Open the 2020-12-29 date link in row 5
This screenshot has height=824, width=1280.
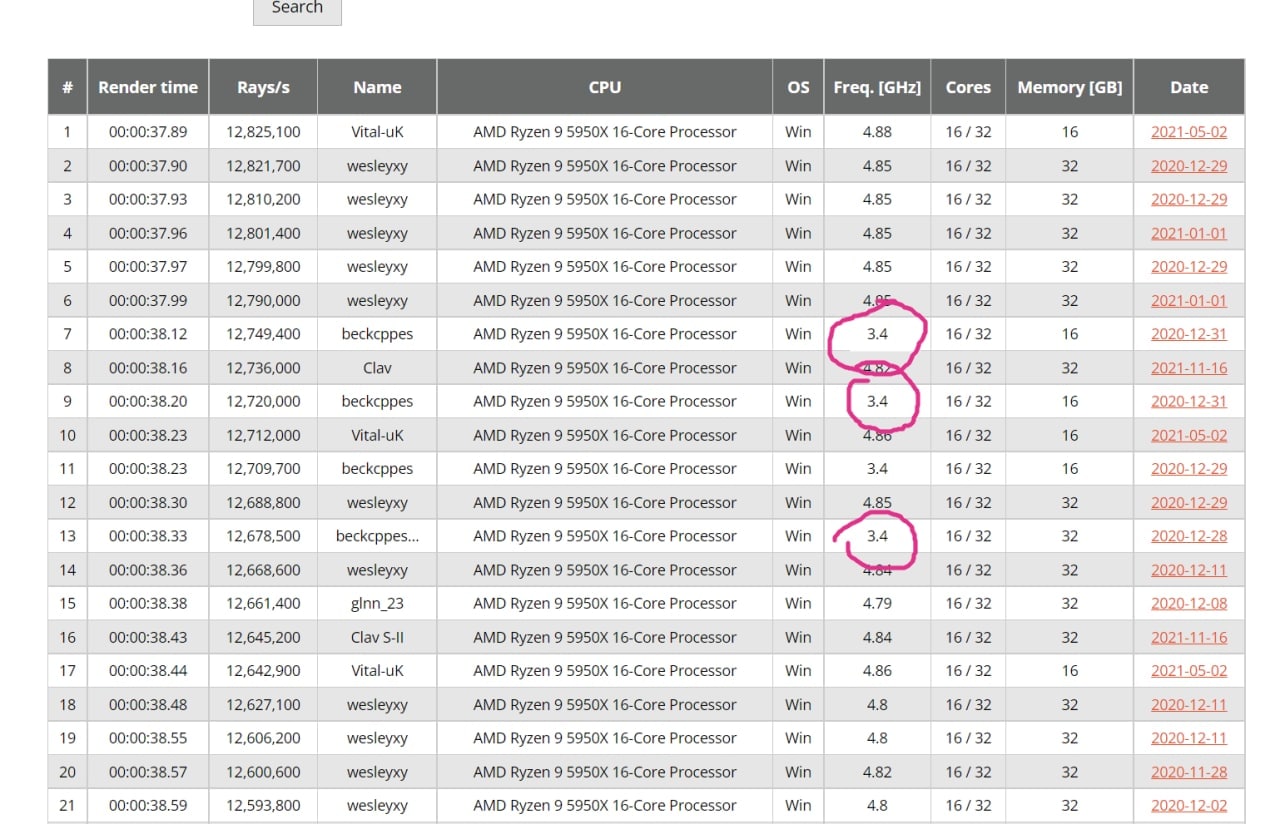(1189, 267)
